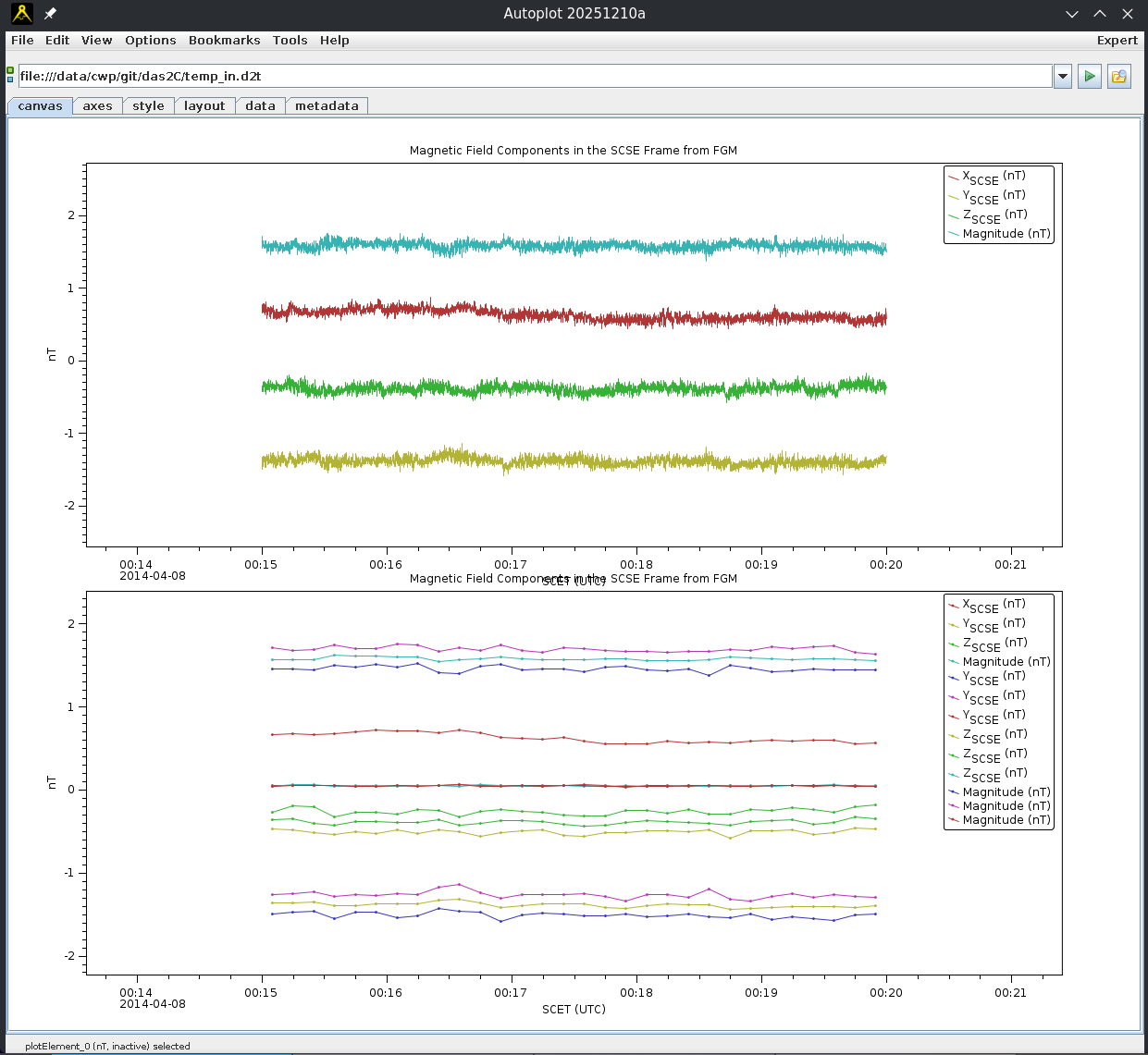
Task: Click the pin icon in title bar
Action: tap(51, 14)
